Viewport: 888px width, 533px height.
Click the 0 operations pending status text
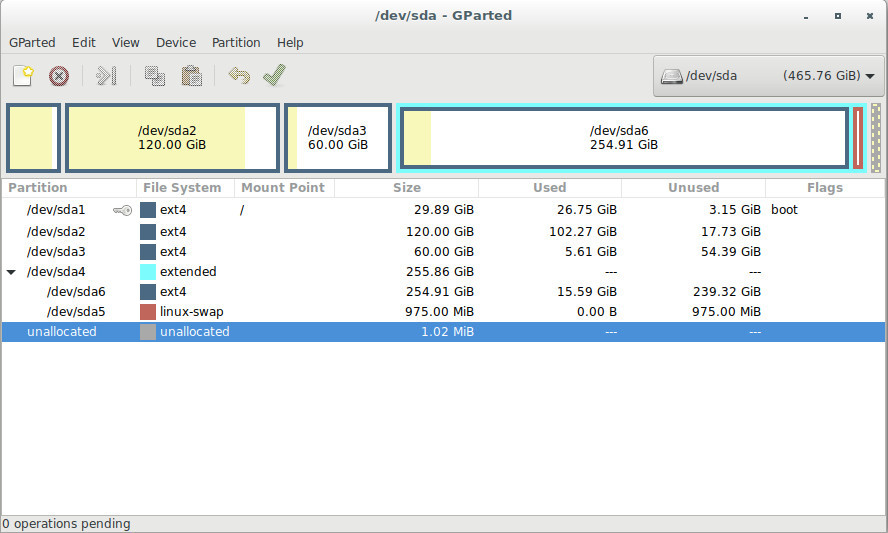click(x=66, y=524)
